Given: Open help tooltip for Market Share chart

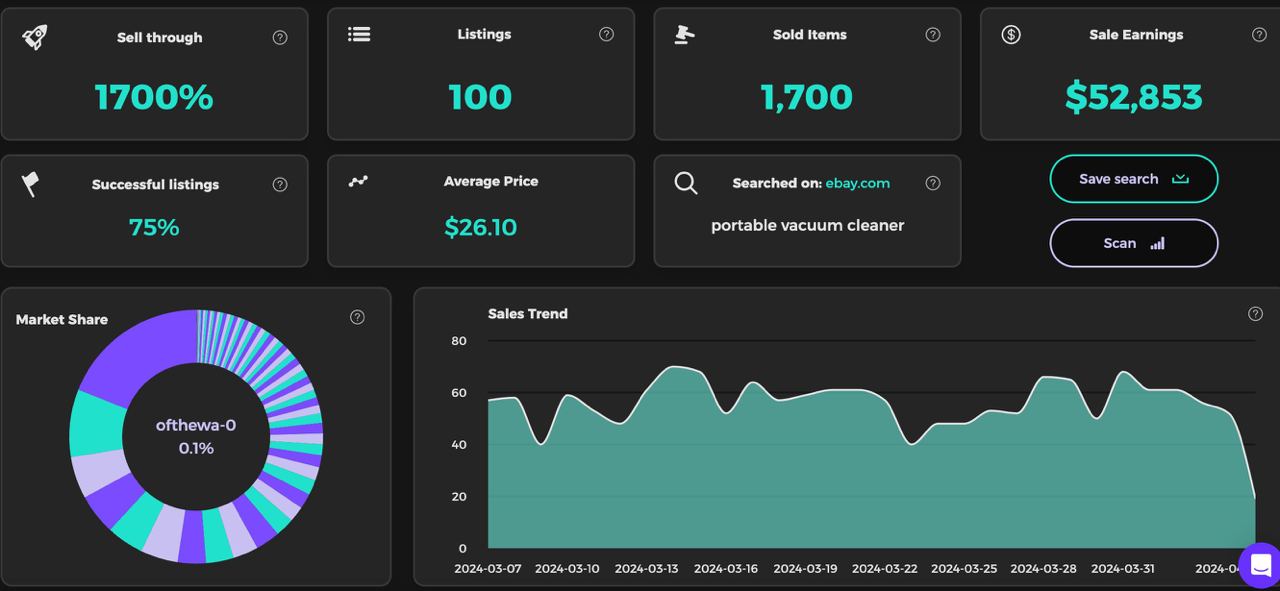Looking at the screenshot, I should (x=357, y=317).
